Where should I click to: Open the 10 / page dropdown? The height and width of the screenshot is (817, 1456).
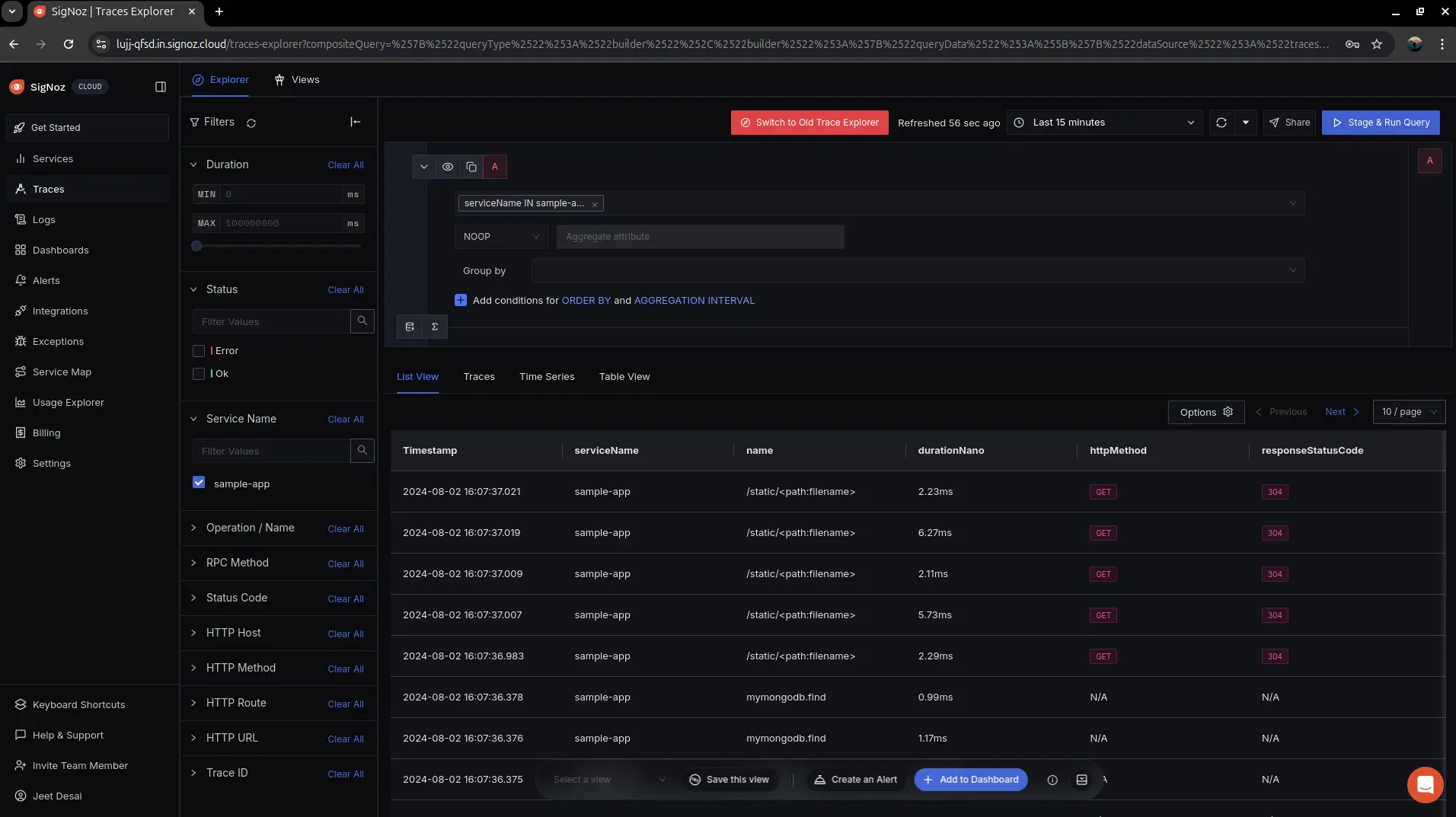1409,412
